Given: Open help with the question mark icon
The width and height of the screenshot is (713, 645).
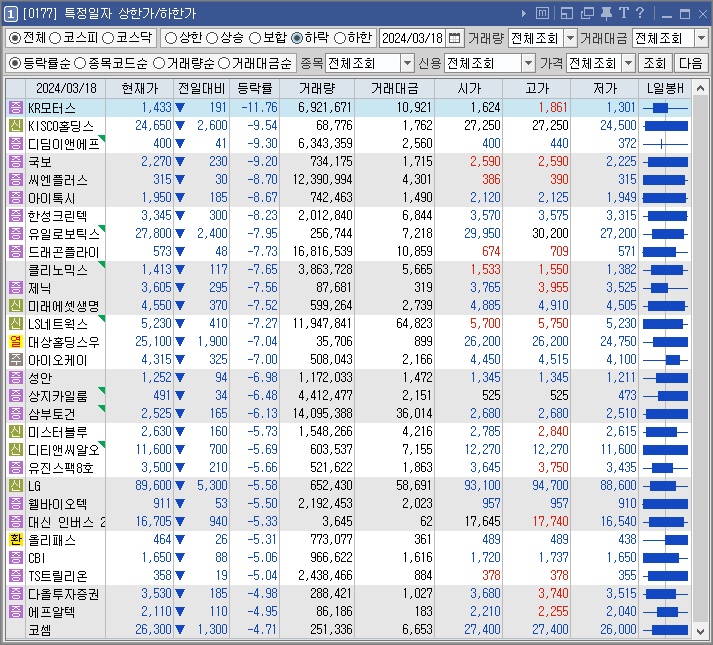Looking at the screenshot, I should click(639, 13).
